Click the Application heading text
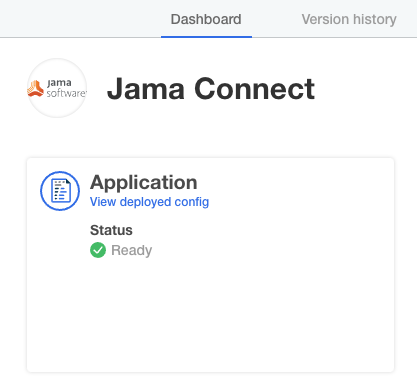The image size is (417, 387). tap(144, 182)
